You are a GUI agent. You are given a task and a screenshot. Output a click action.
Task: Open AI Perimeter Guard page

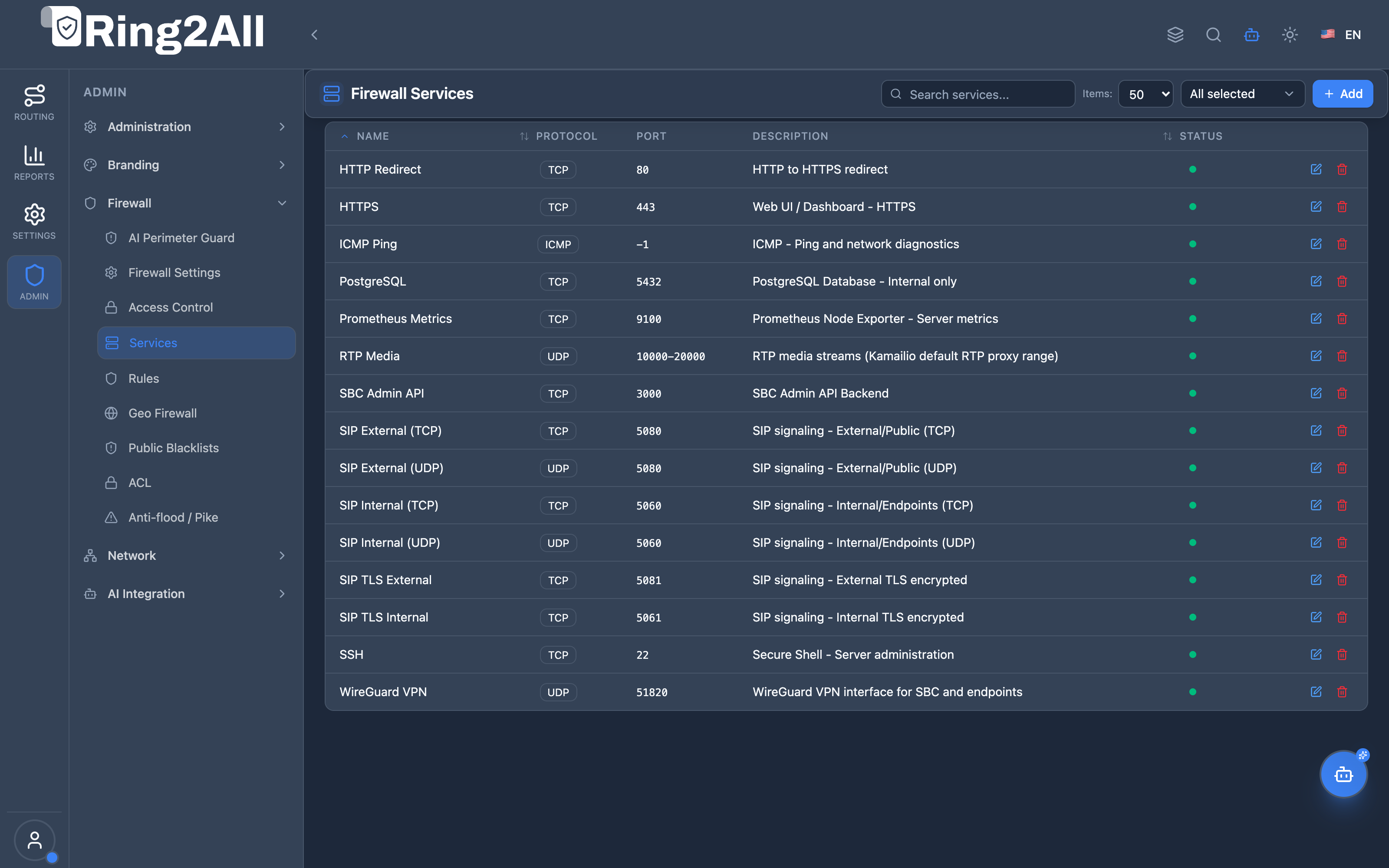[196, 238]
